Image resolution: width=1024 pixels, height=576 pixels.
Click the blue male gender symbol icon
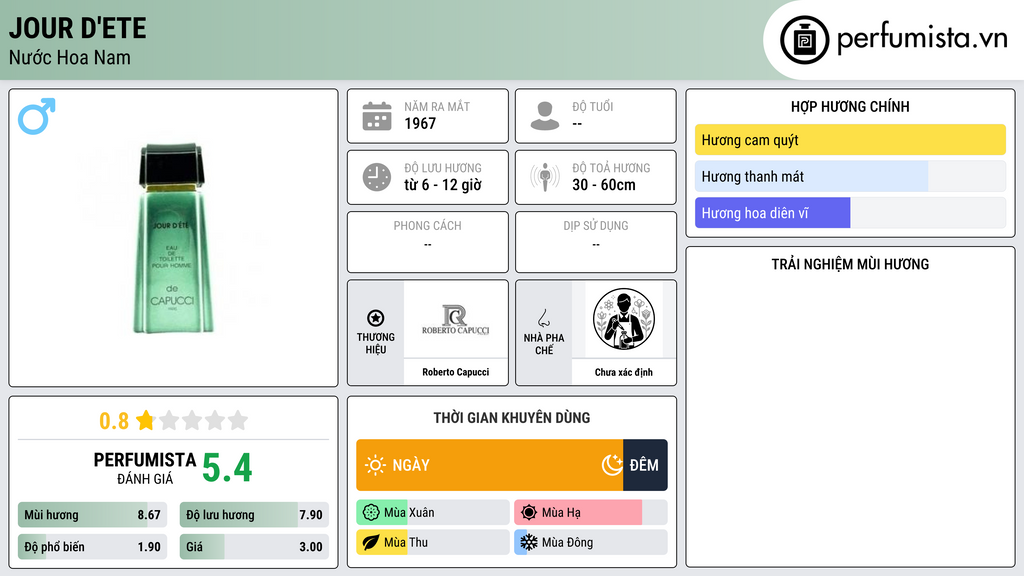pos(37,116)
